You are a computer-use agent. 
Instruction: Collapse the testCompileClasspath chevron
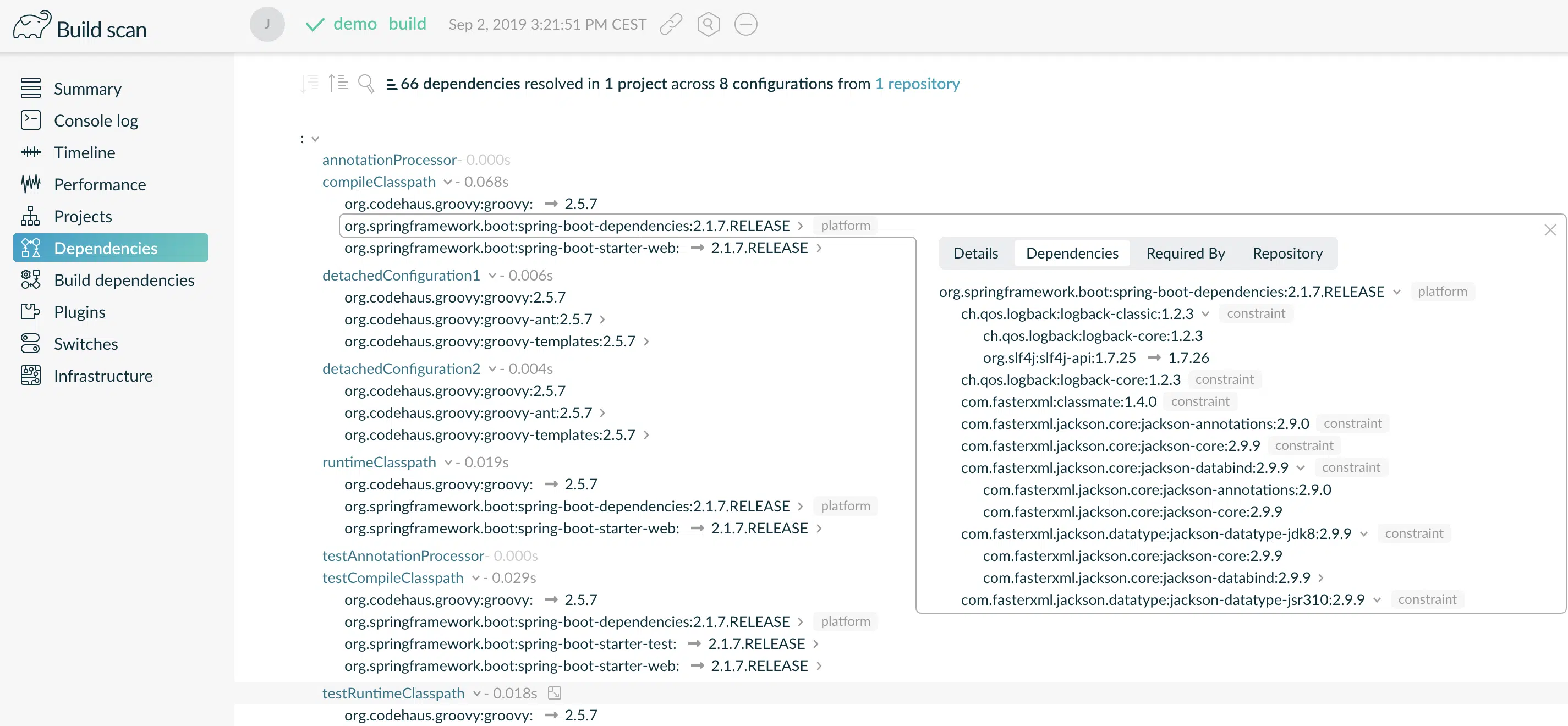(476, 578)
